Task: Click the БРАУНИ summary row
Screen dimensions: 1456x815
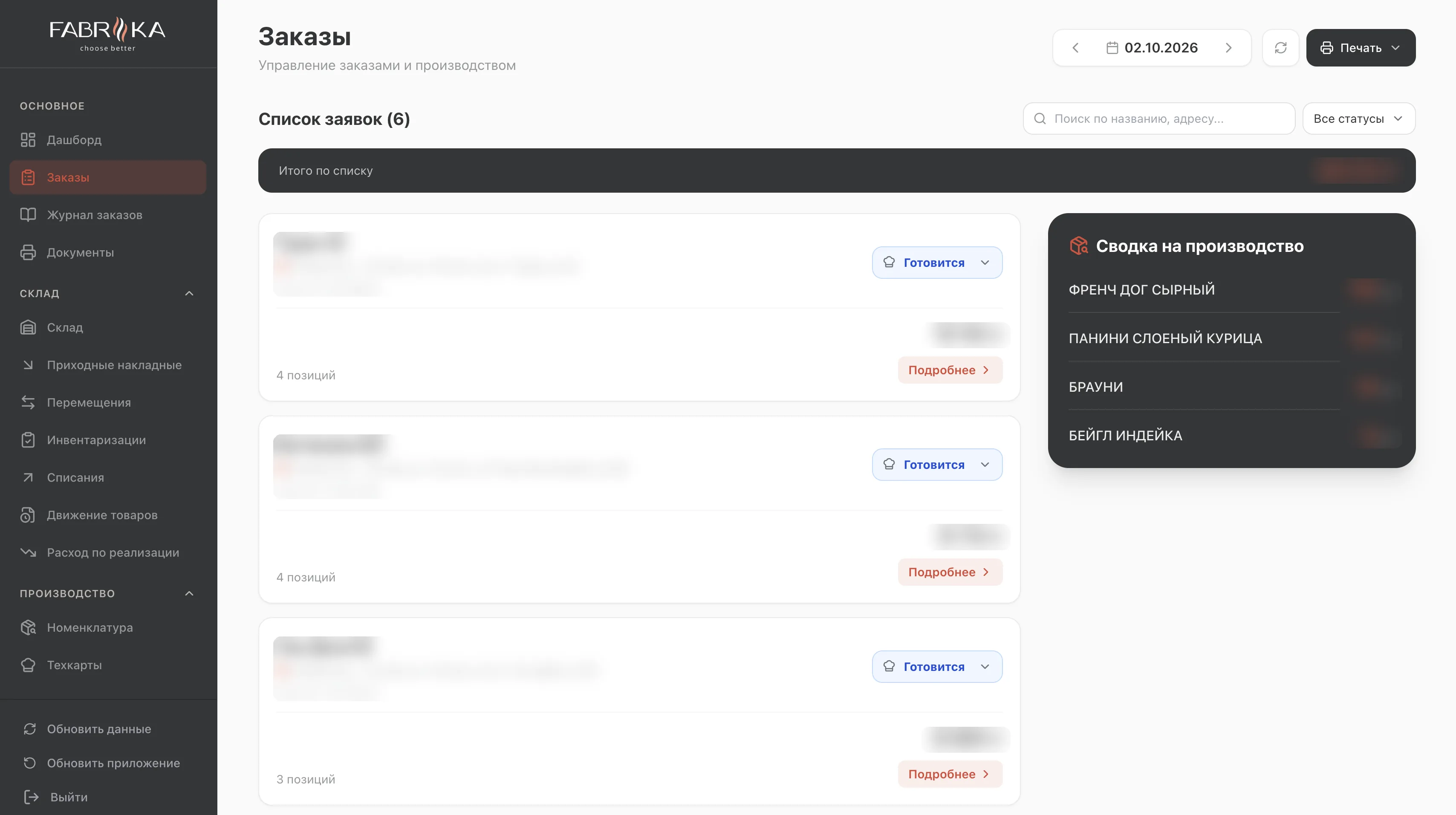Action: (1232, 387)
